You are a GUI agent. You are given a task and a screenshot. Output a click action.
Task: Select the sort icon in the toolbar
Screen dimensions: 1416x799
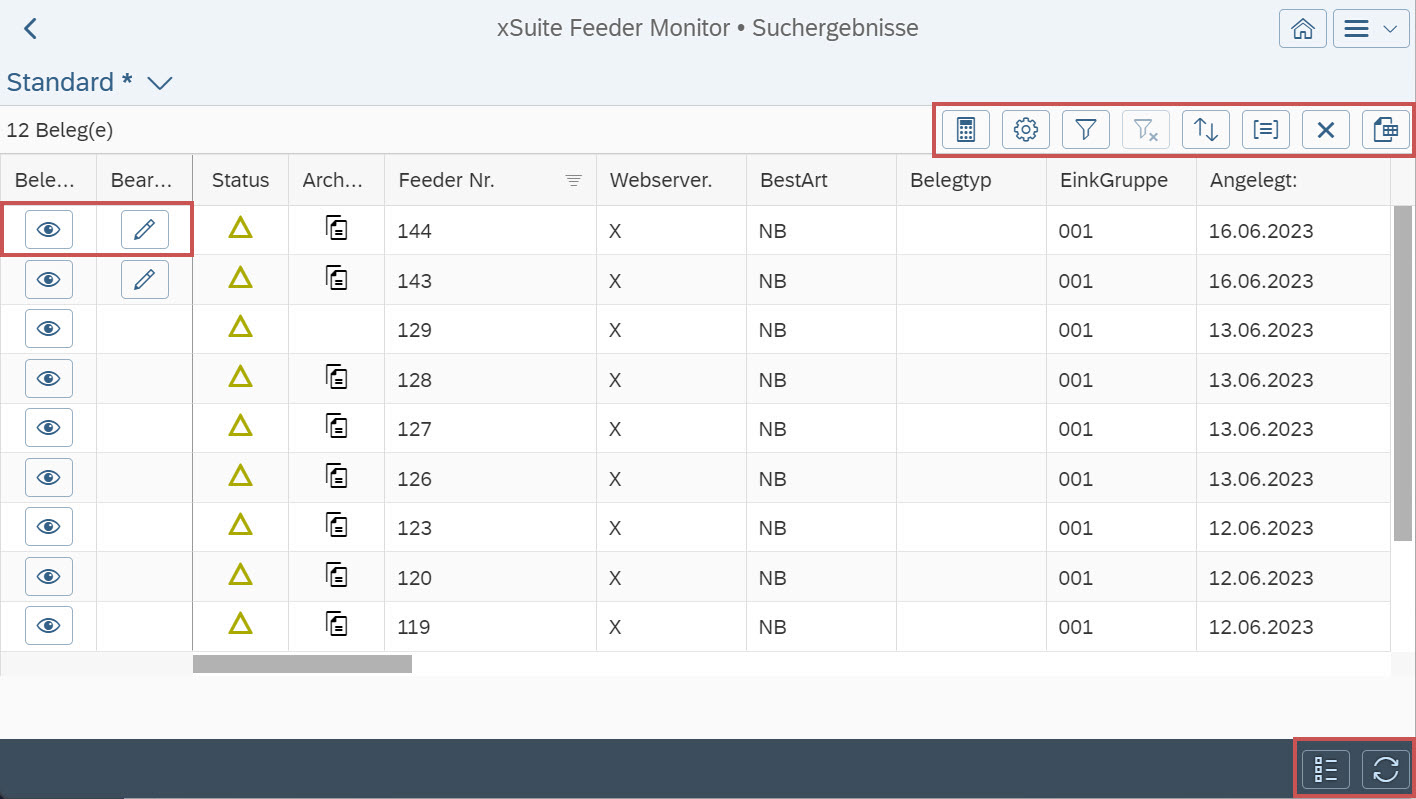click(1206, 129)
